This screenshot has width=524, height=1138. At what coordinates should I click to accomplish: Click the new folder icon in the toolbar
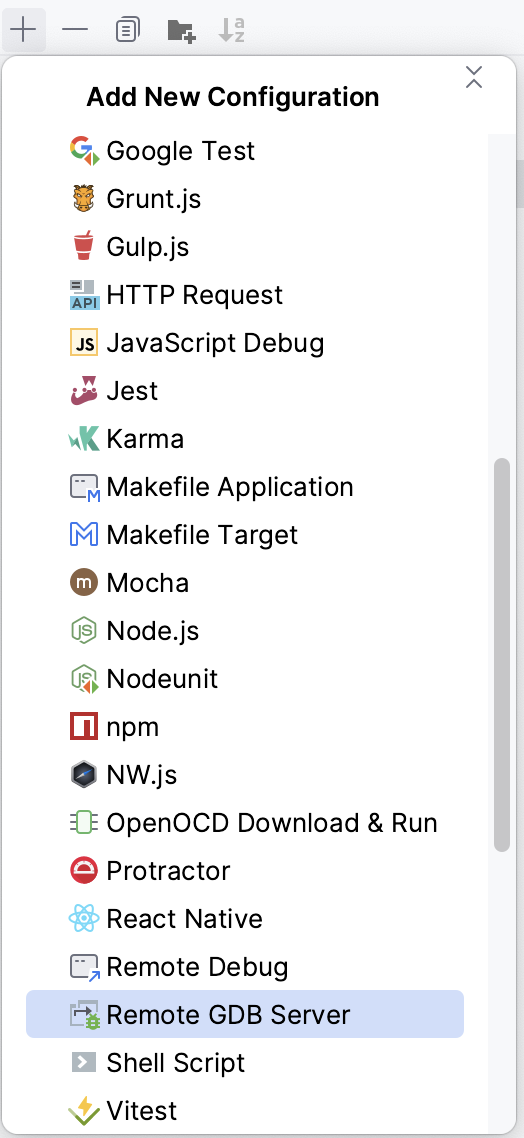[x=181, y=30]
